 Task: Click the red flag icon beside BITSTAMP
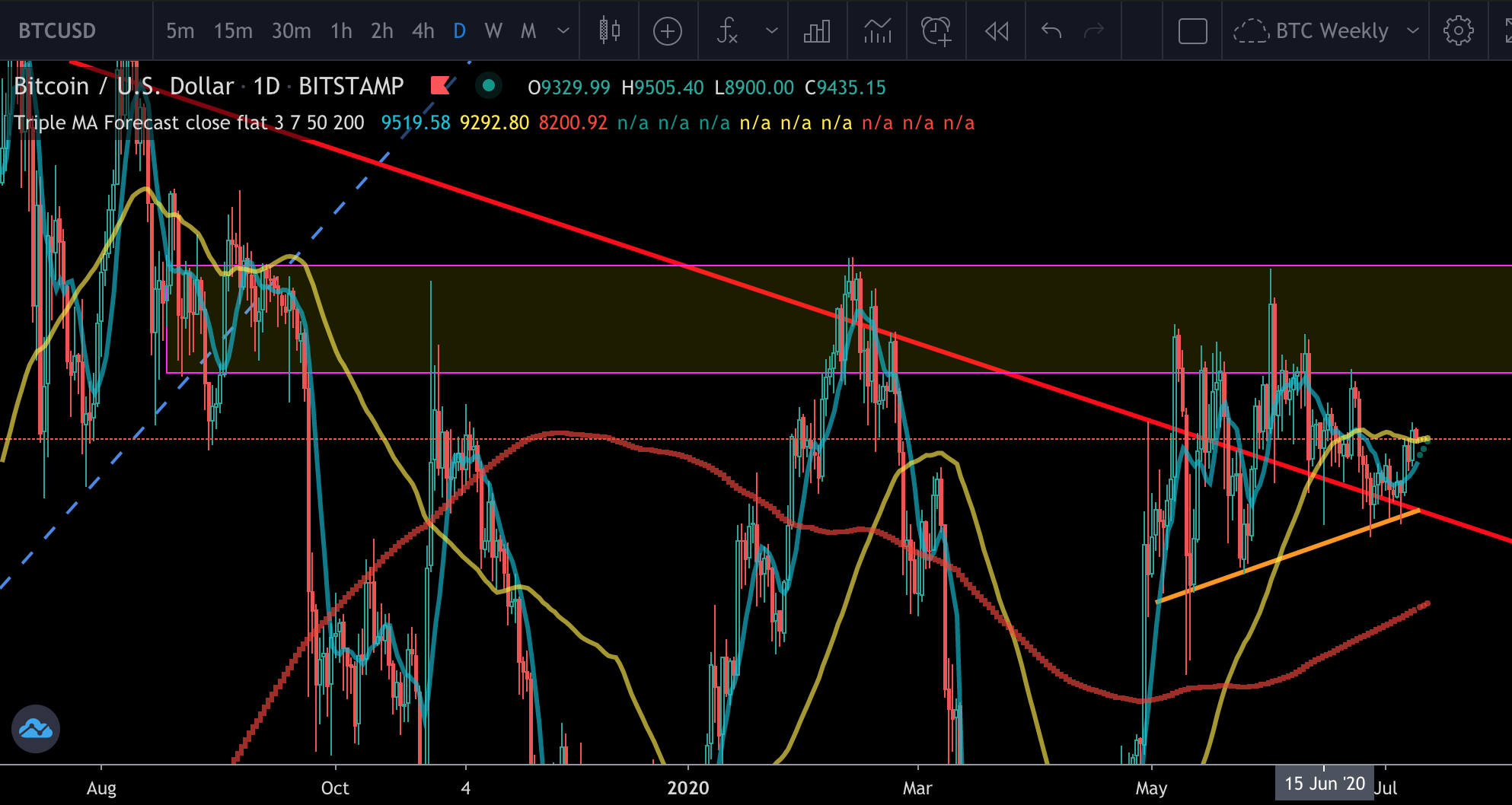point(442,85)
